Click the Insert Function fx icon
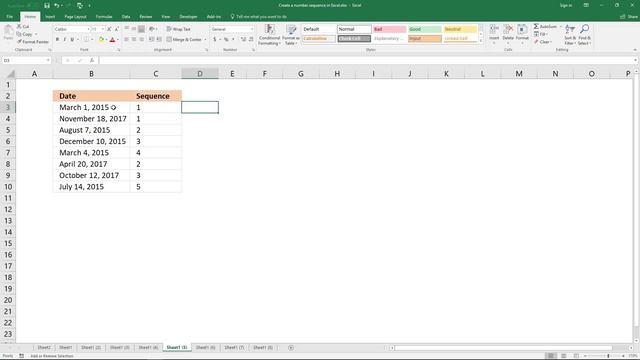 [x=92, y=60]
